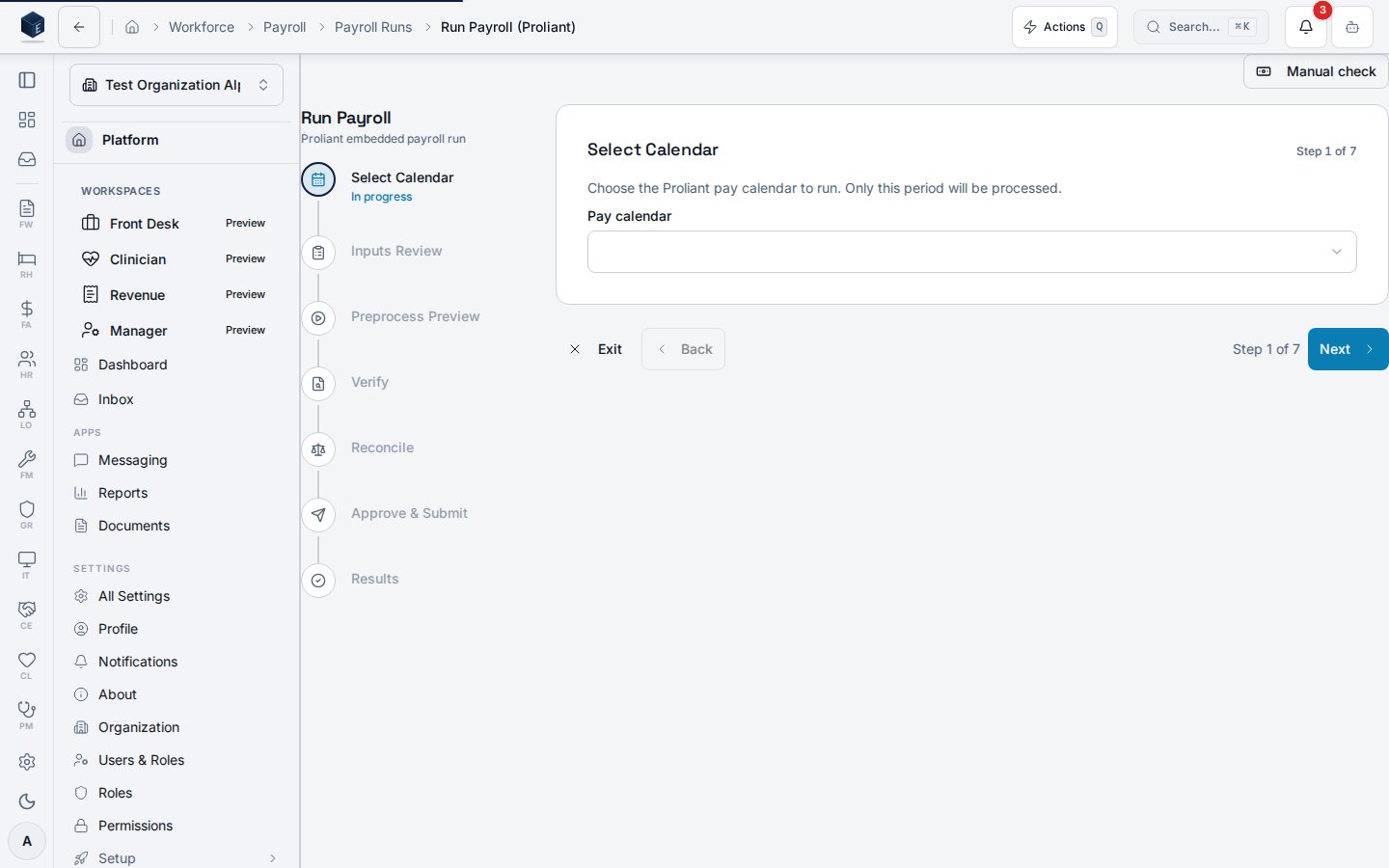Open the HR people module icon

[x=27, y=364]
